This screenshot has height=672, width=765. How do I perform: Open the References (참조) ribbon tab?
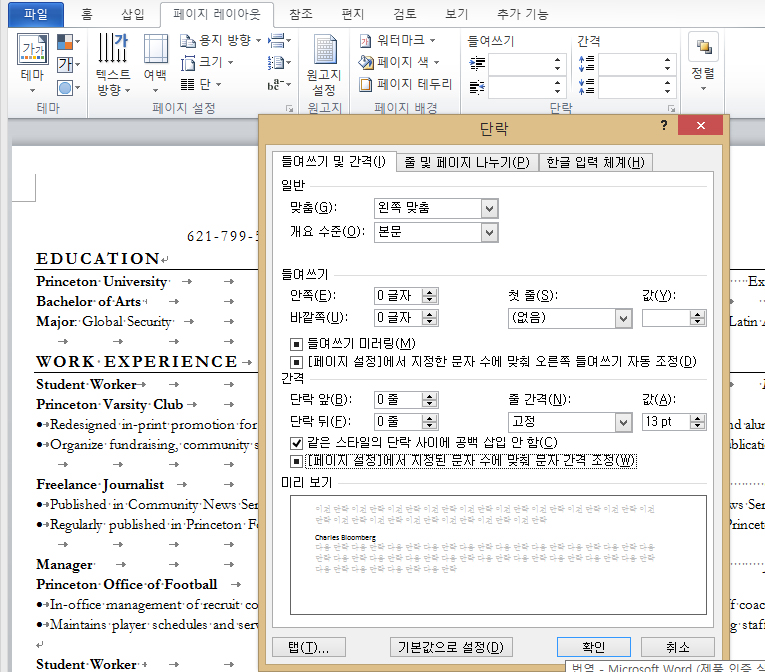click(300, 14)
